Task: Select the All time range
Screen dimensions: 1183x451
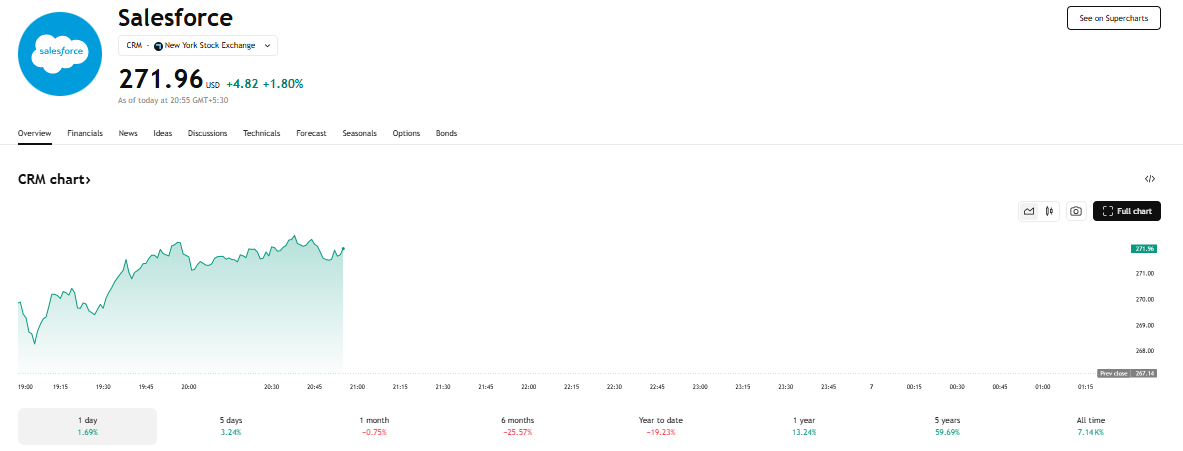Action: click(1091, 426)
